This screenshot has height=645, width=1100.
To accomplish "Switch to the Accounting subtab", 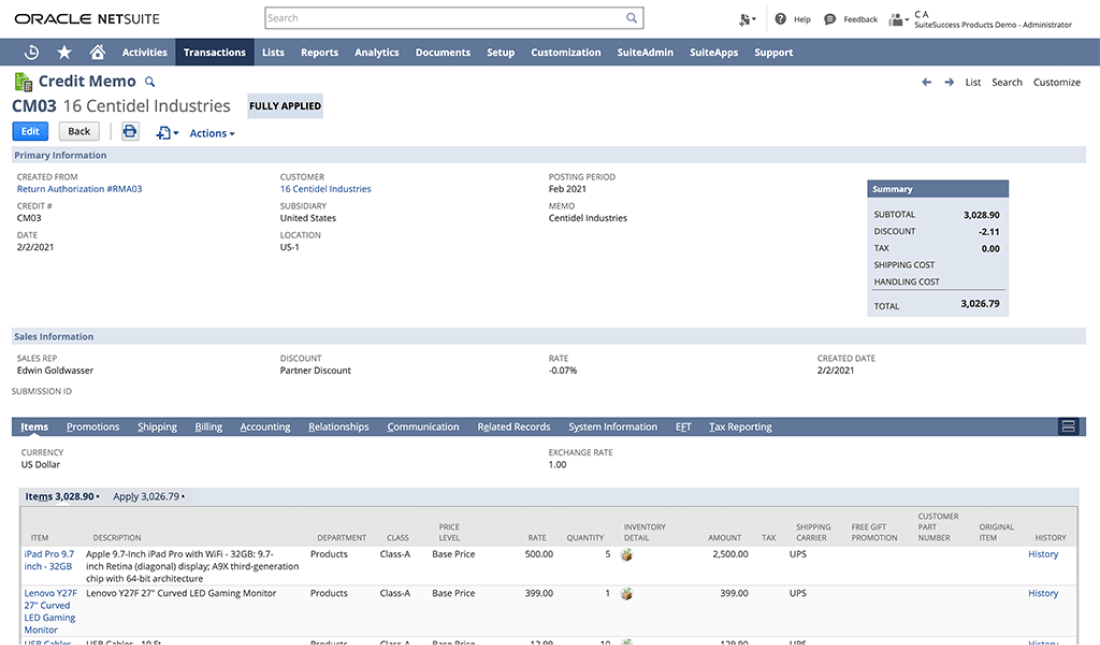I will click(265, 426).
